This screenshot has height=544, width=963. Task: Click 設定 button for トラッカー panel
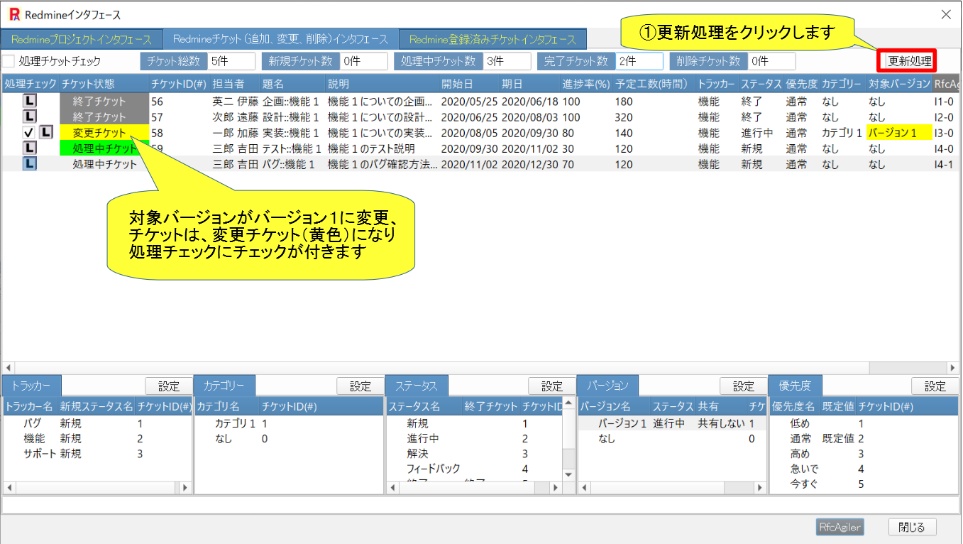[x=168, y=386]
